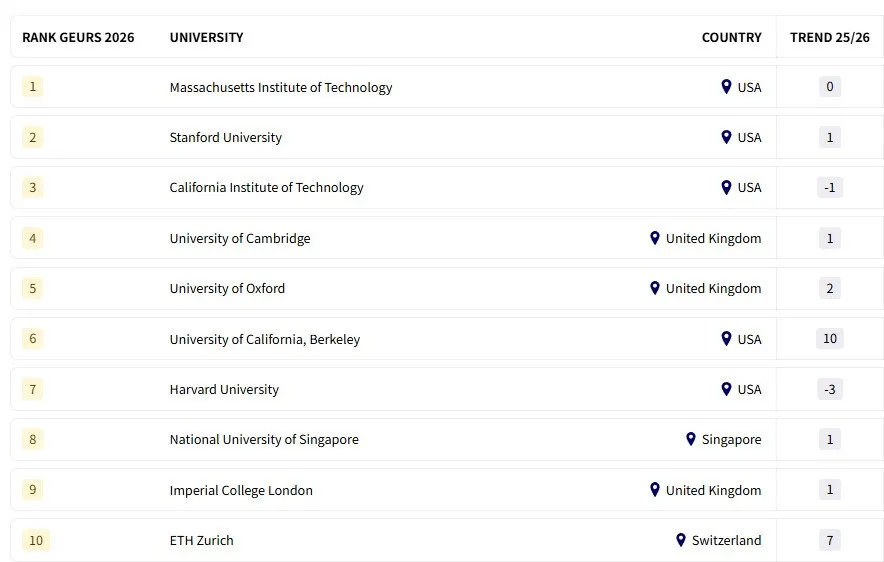Open Massachusetts Institute of Technology entry
Viewport: 884px width, 562px height.
(x=281, y=87)
